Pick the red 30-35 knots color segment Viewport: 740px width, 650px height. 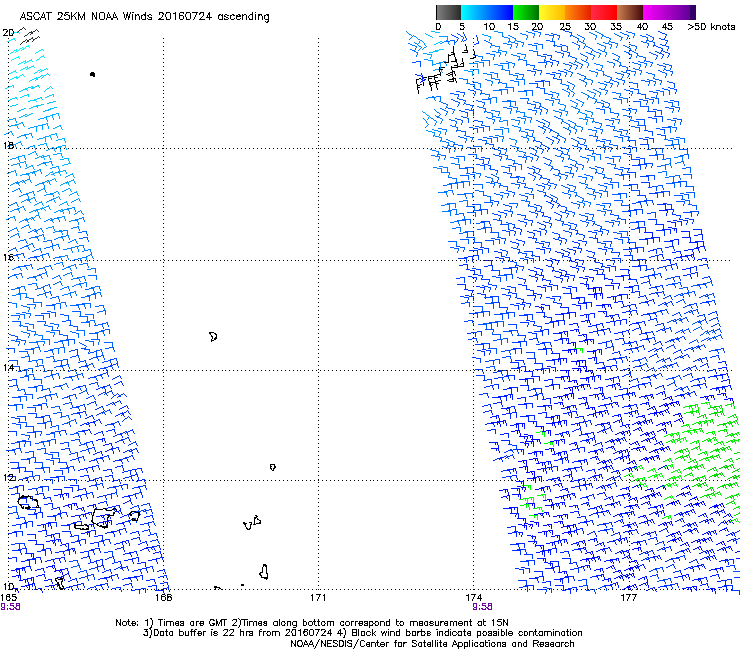tap(604, 12)
